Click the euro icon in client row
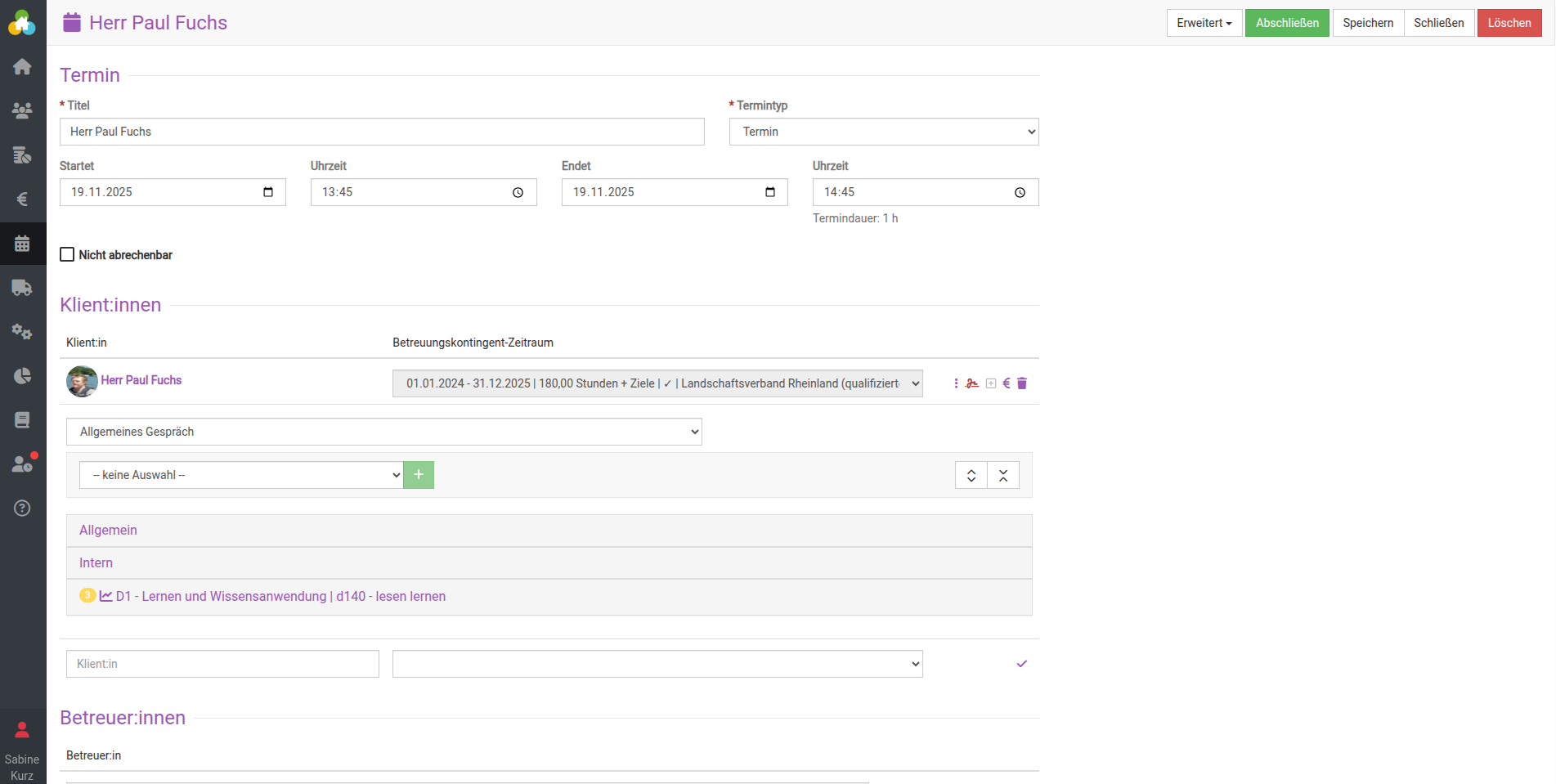Viewport: 1556px width, 784px height. pyautogui.click(x=1007, y=383)
